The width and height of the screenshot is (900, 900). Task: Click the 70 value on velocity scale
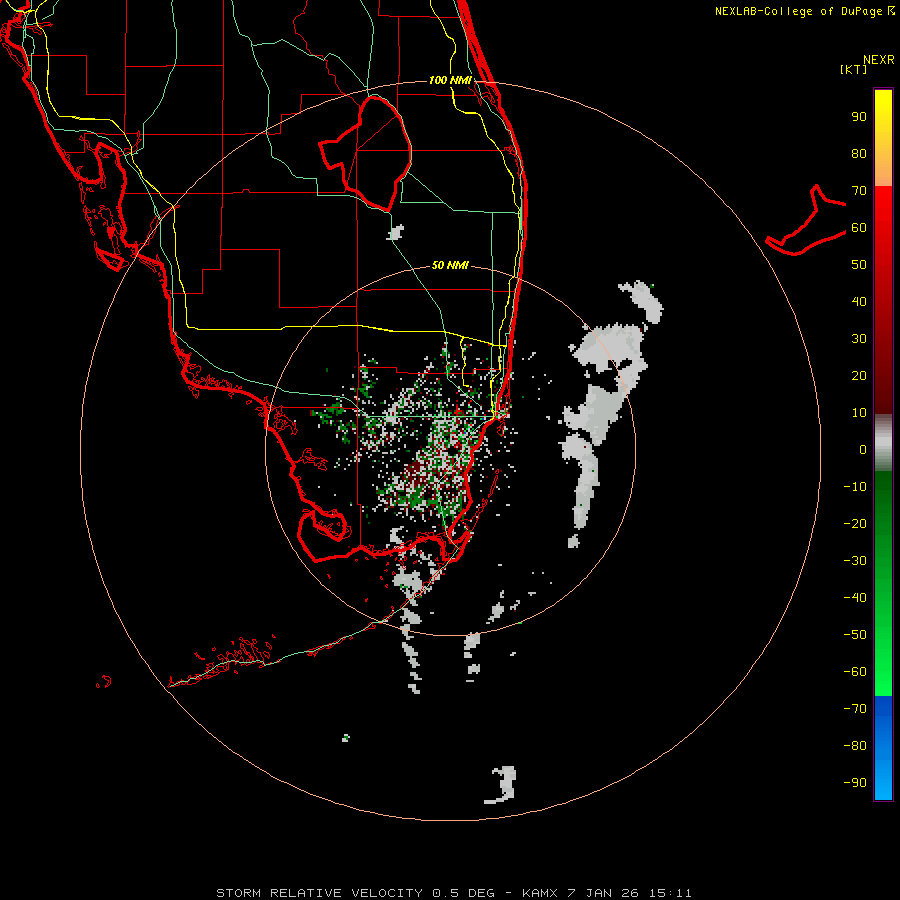(859, 191)
